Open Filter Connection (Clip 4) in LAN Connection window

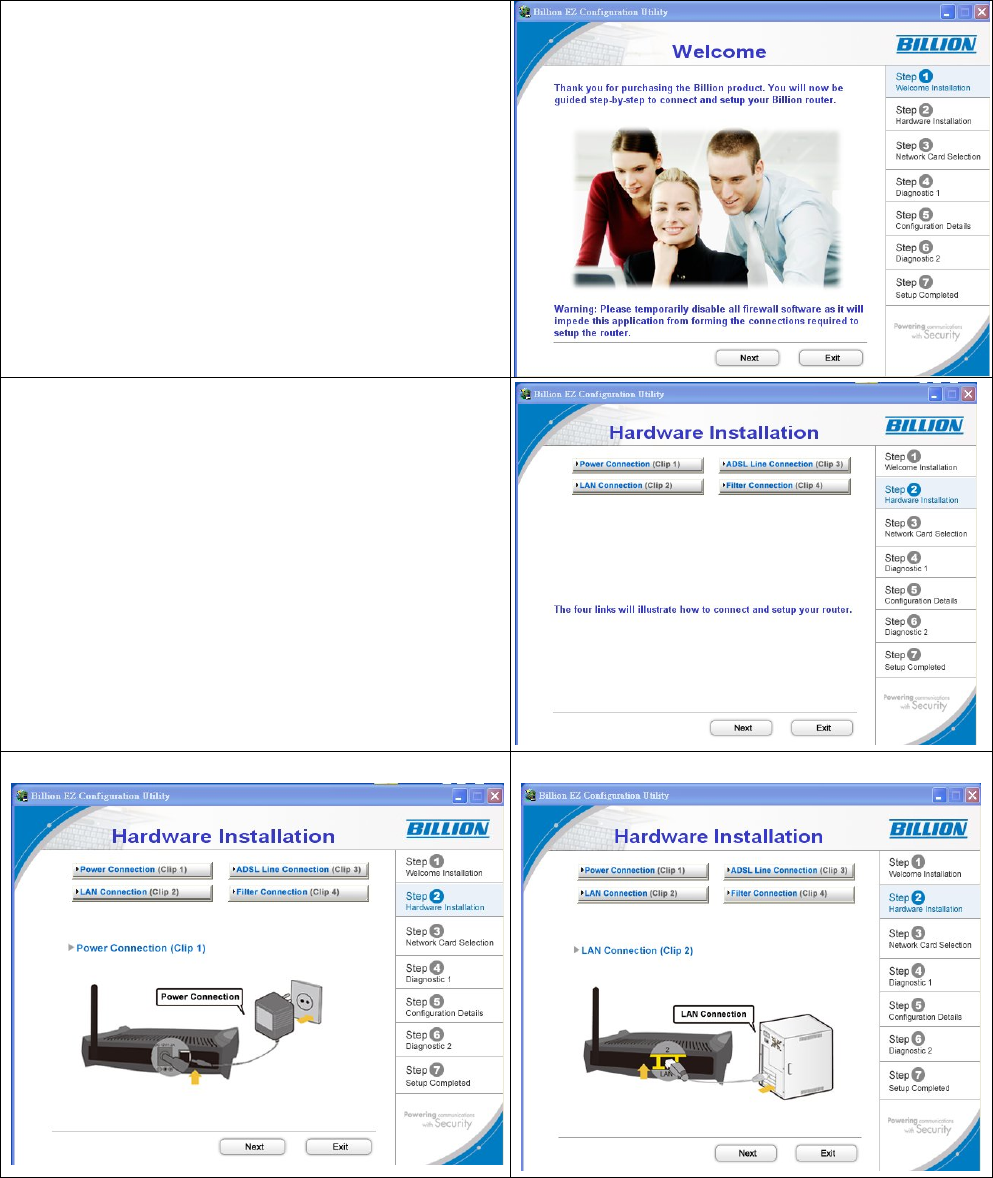pos(789,893)
